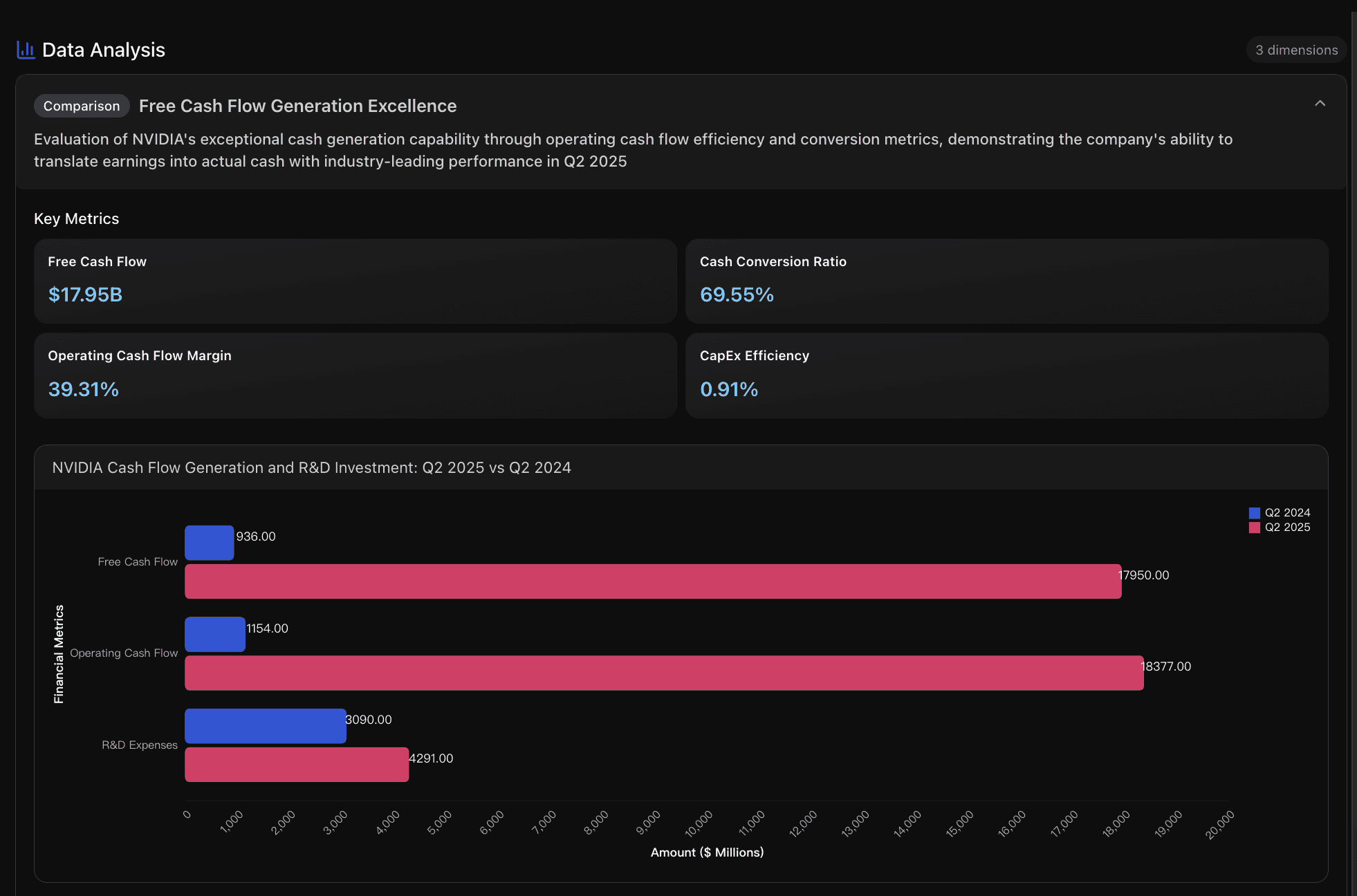Toggle Q2 2025 legend series
The image size is (1357, 896).
click(x=1287, y=527)
